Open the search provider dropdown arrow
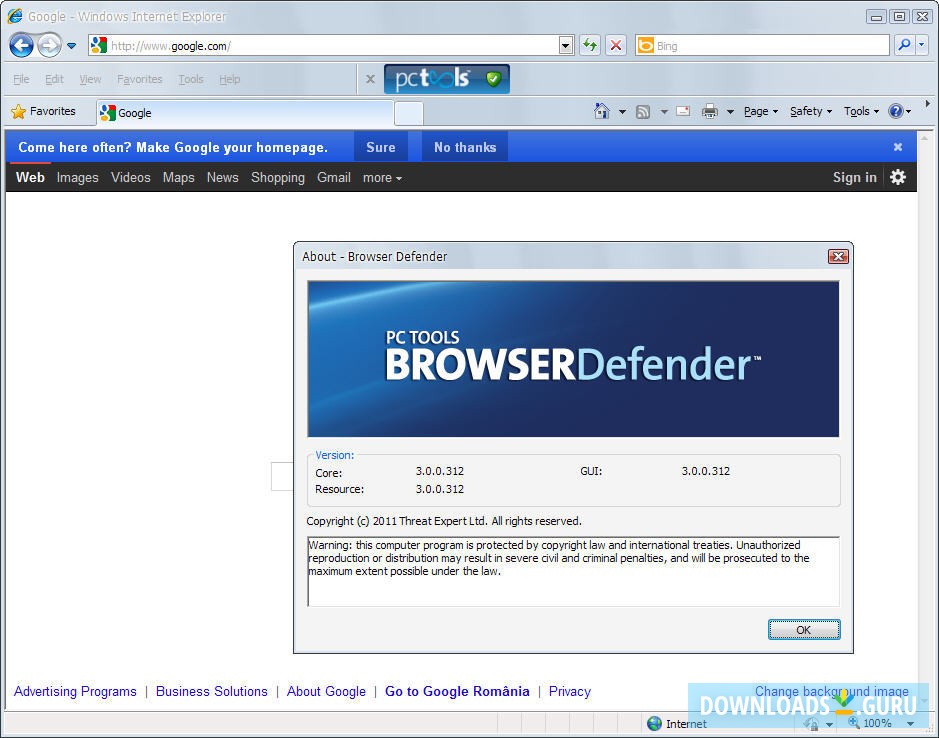 tap(922, 46)
